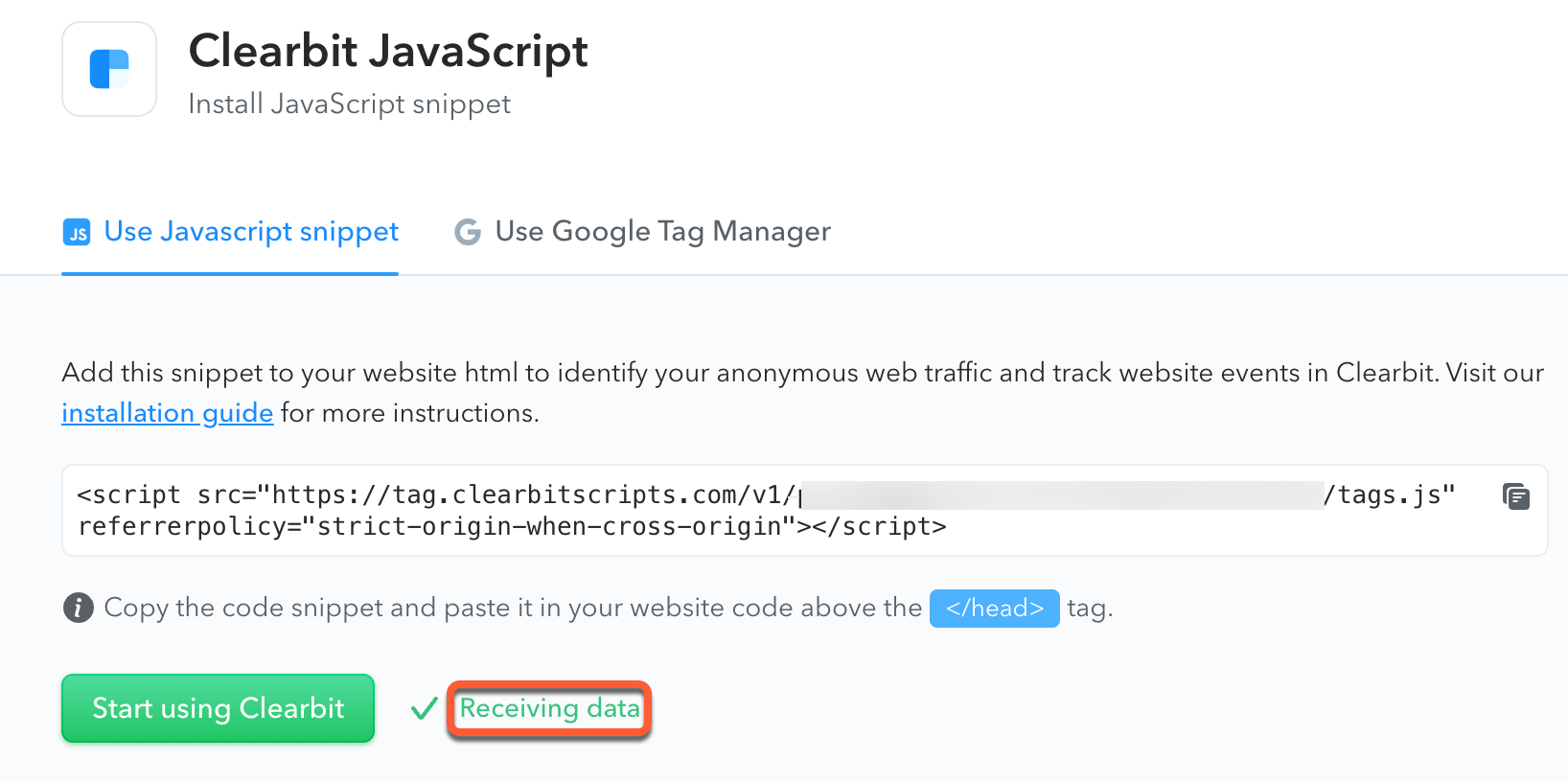Click the "Add this snippet to your website" text
The image size is (1568, 782).
click(x=260, y=373)
